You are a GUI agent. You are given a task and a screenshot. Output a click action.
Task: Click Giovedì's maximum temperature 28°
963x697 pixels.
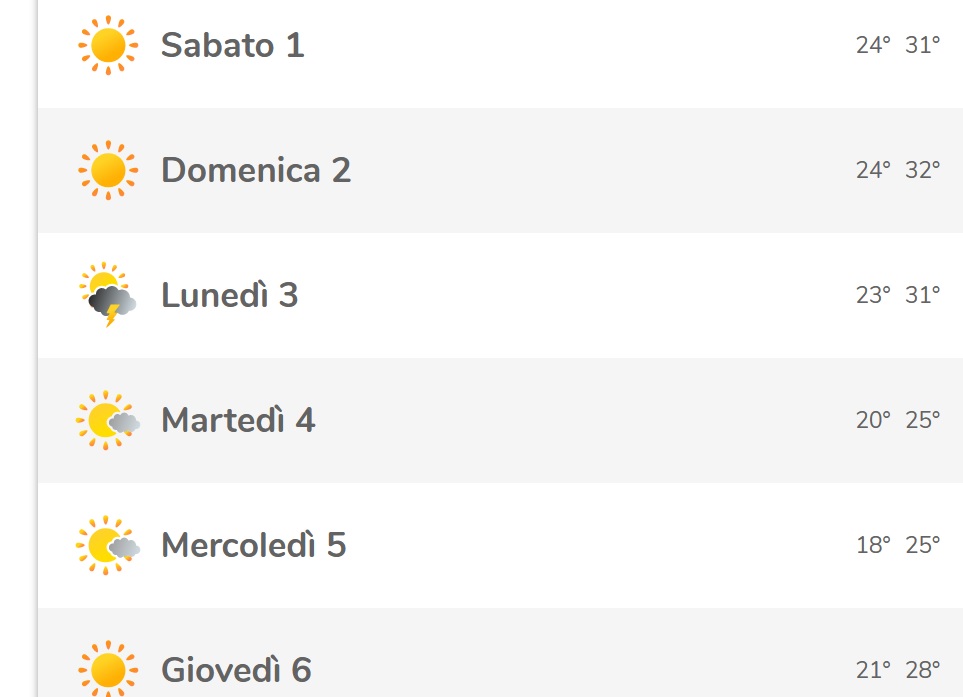(x=922, y=670)
